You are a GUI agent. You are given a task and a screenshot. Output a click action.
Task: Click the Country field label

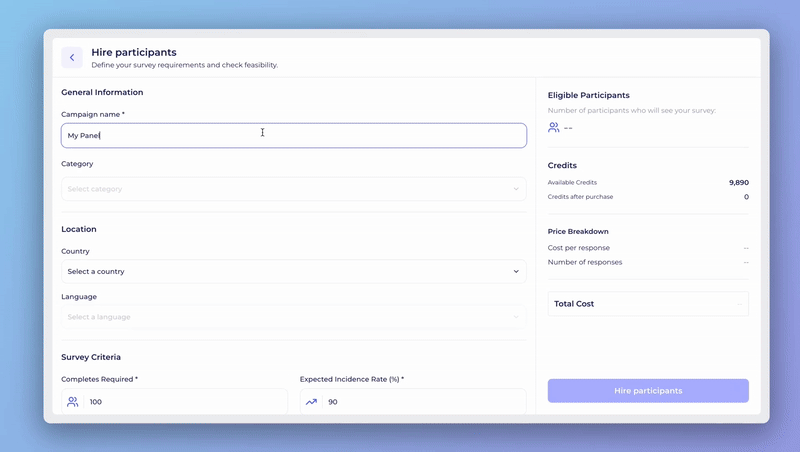[x=75, y=252]
